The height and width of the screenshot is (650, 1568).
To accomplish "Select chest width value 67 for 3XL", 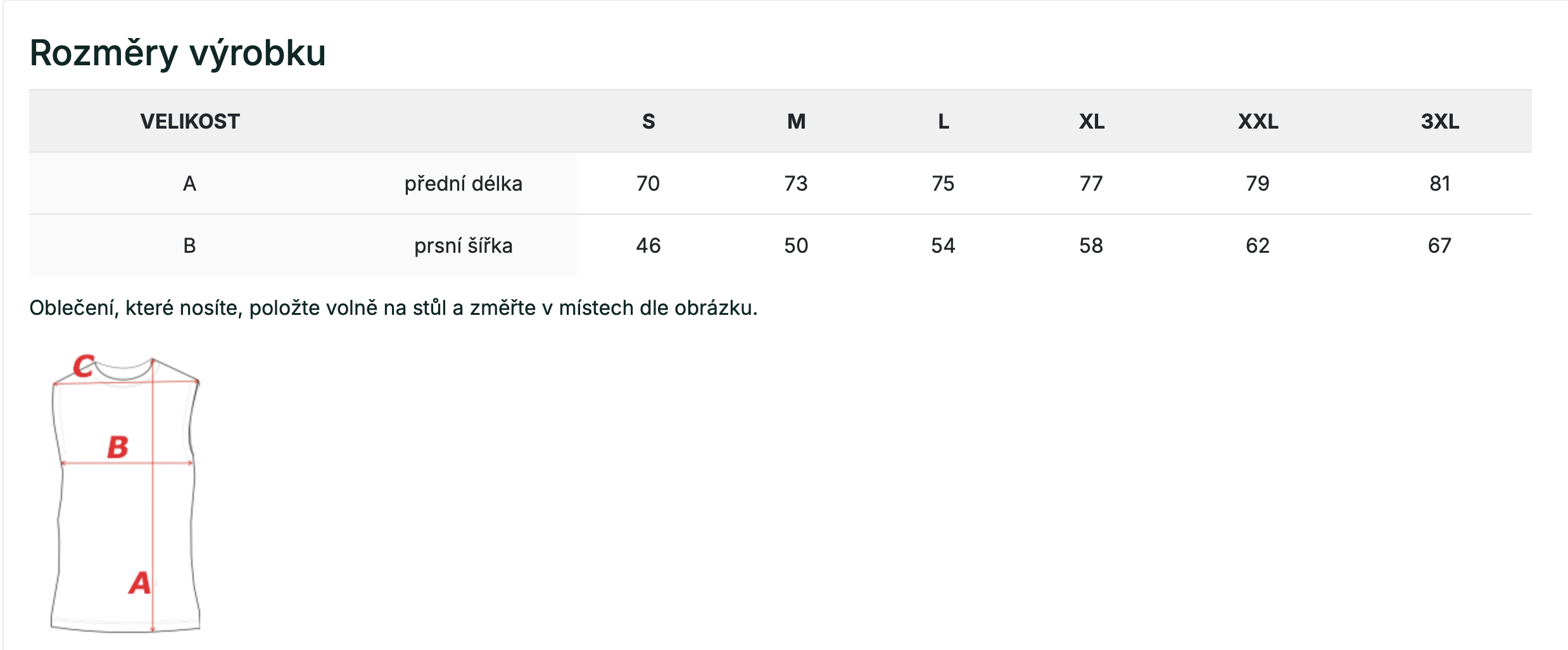I will tap(1439, 246).
